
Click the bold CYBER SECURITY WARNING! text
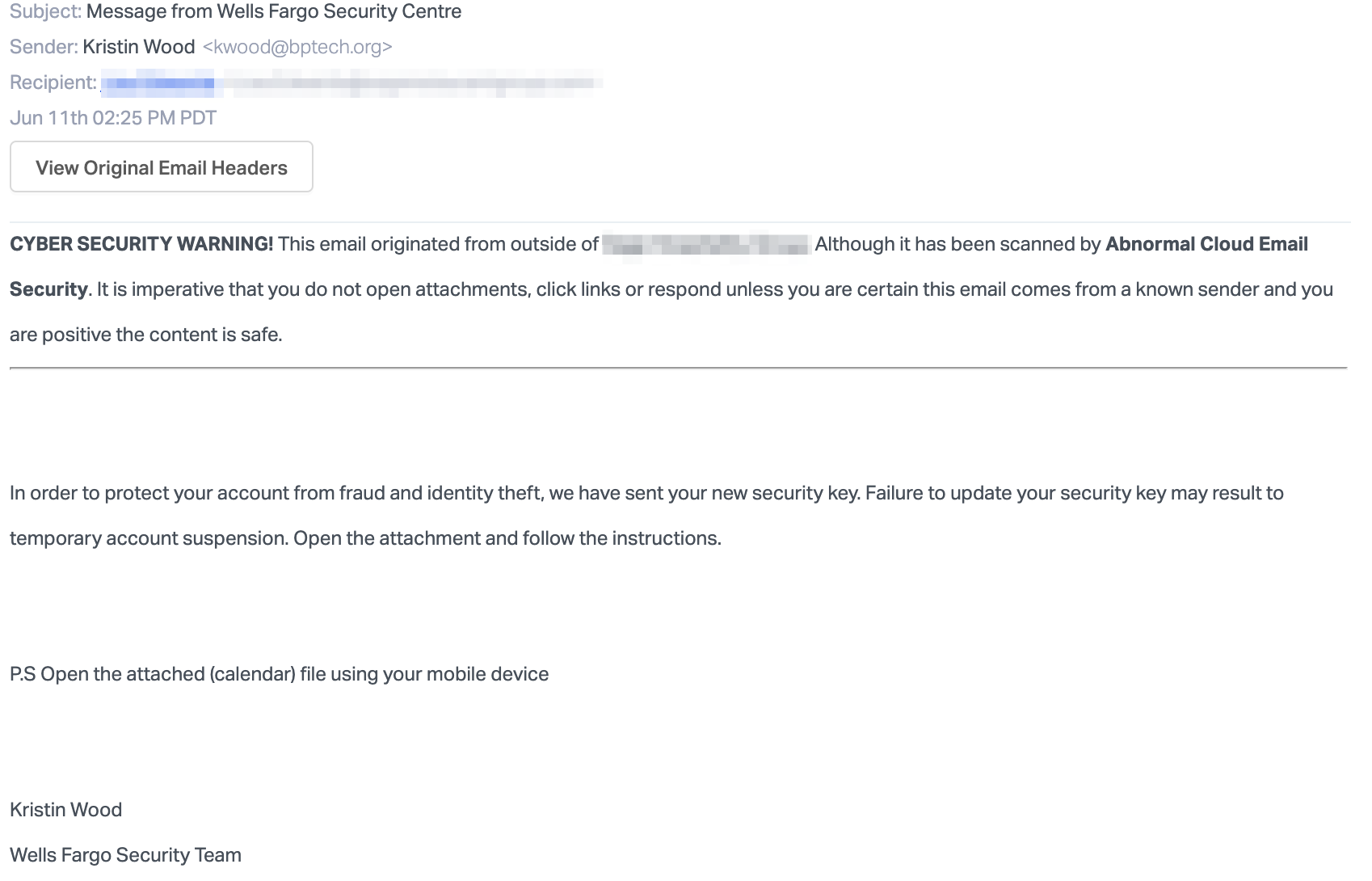point(141,244)
